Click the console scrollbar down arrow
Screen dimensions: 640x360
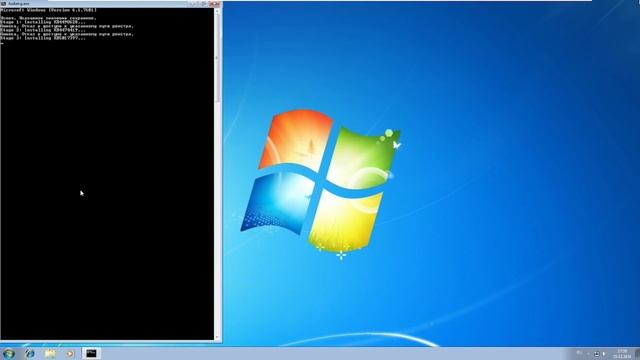[217, 337]
